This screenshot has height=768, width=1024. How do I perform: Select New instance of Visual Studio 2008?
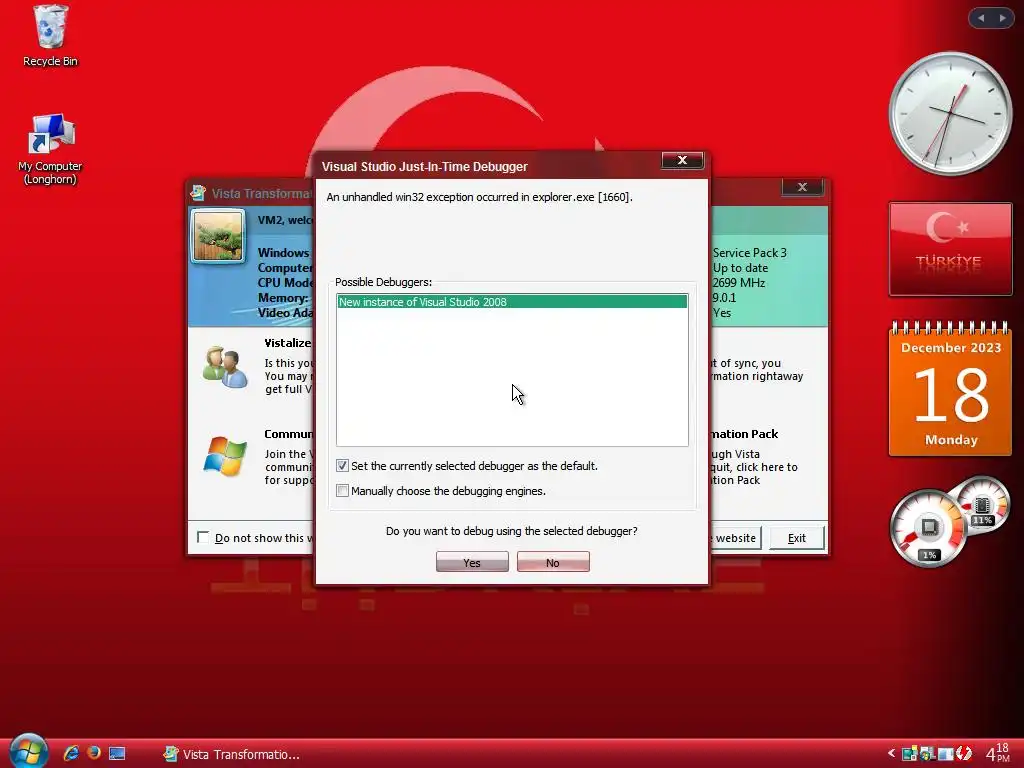point(512,302)
